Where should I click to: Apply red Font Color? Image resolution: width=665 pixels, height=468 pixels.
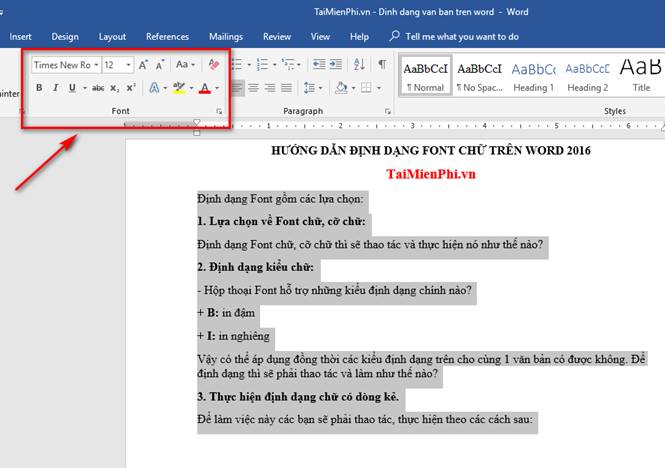point(205,88)
